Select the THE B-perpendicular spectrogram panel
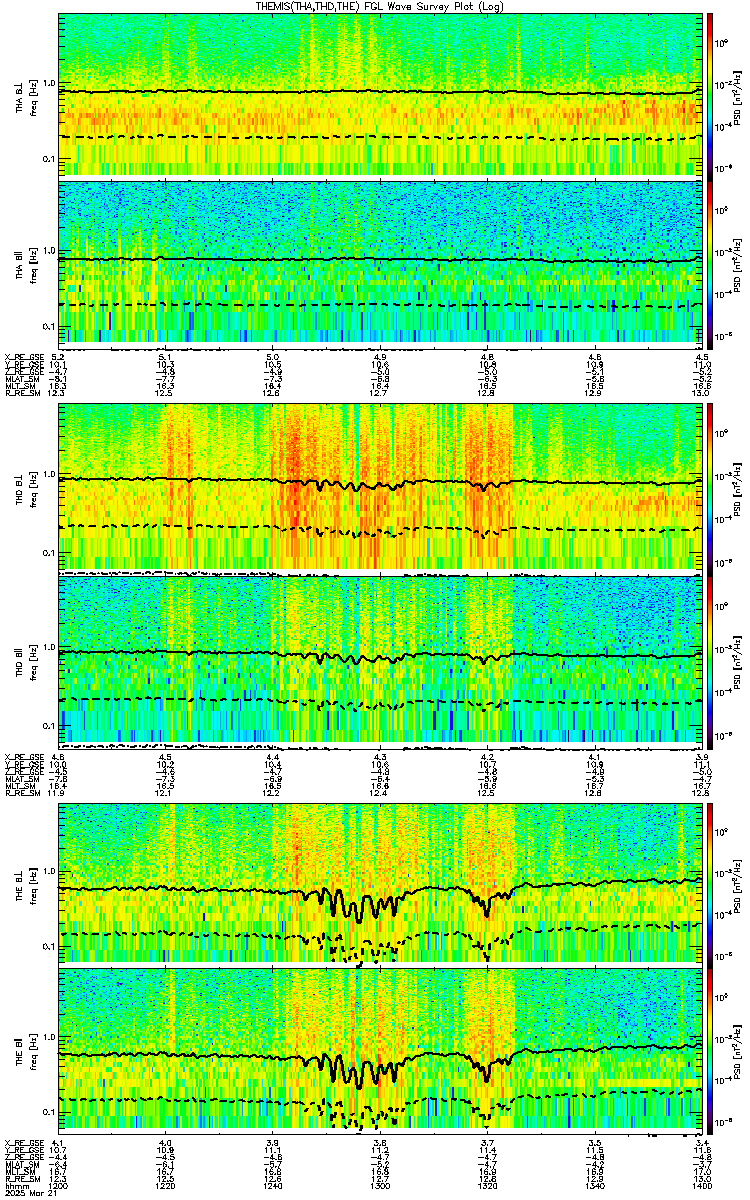This screenshot has width=750, height=1200. (x=380, y=883)
